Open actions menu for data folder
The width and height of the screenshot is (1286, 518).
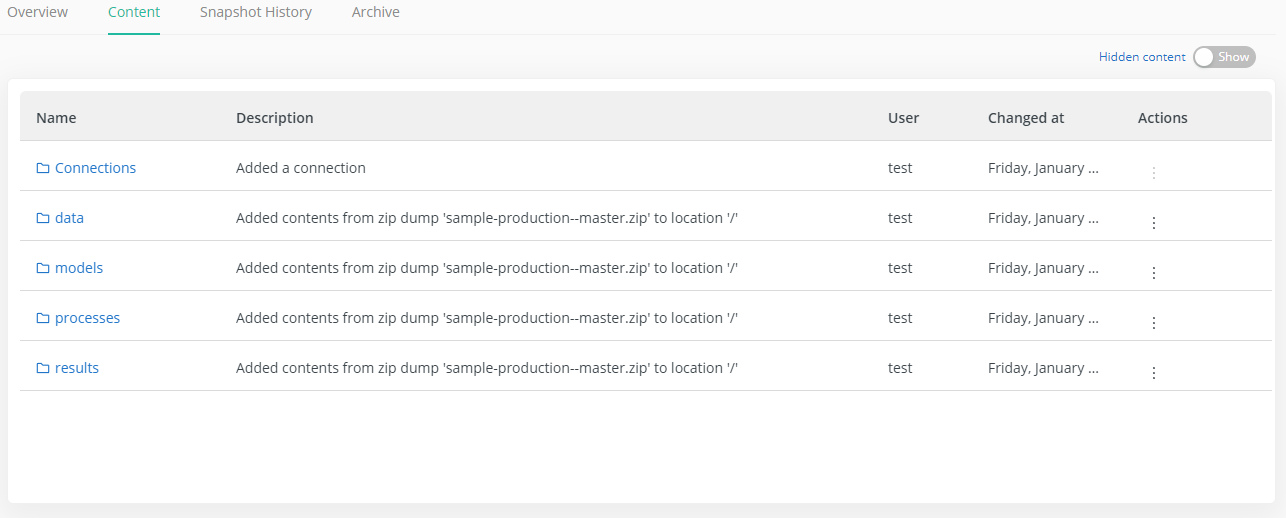click(x=1153, y=223)
